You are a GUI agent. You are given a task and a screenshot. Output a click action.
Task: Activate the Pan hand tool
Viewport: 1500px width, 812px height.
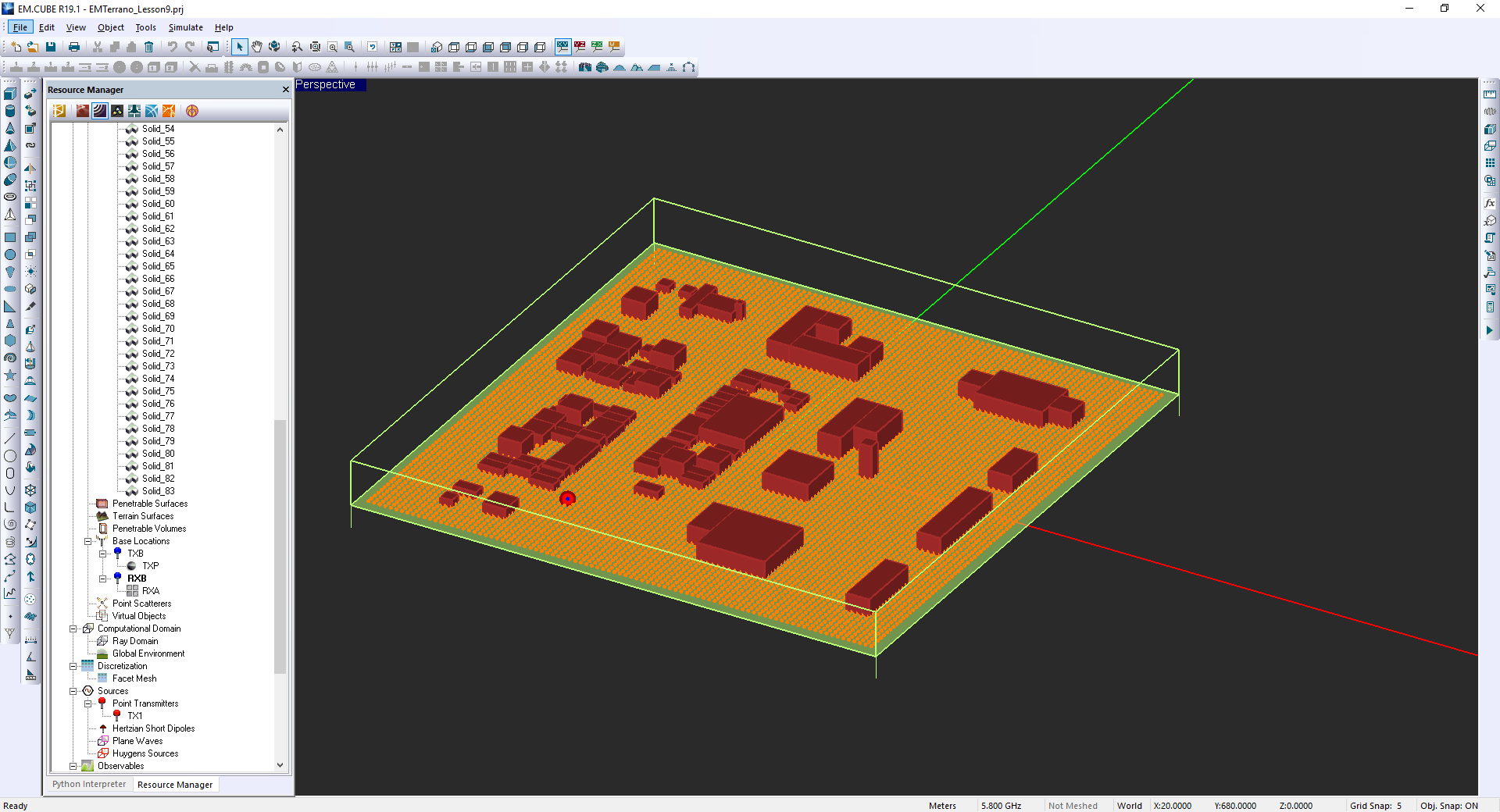point(257,47)
